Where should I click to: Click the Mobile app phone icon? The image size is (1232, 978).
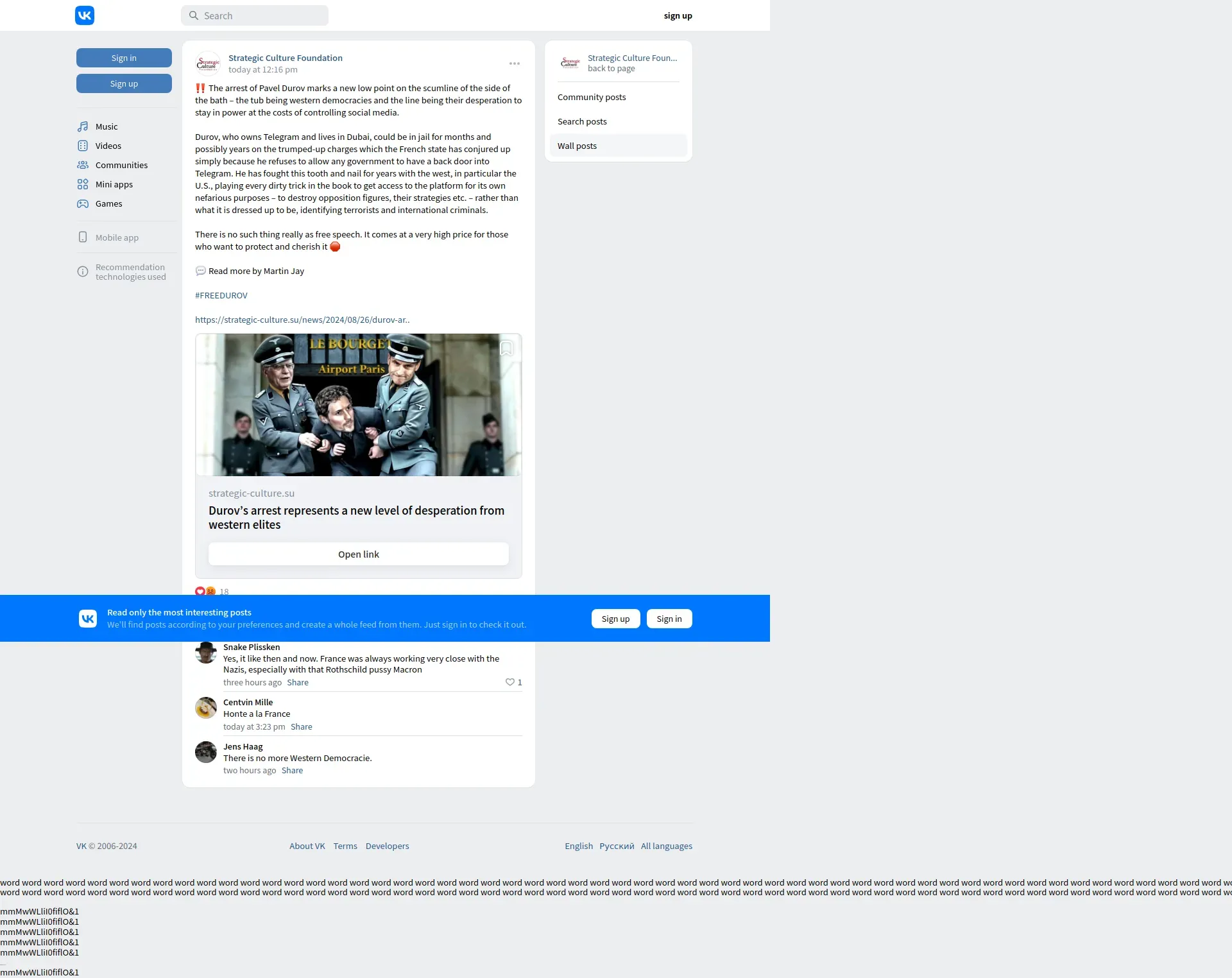pyautogui.click(x=83, y=237)
